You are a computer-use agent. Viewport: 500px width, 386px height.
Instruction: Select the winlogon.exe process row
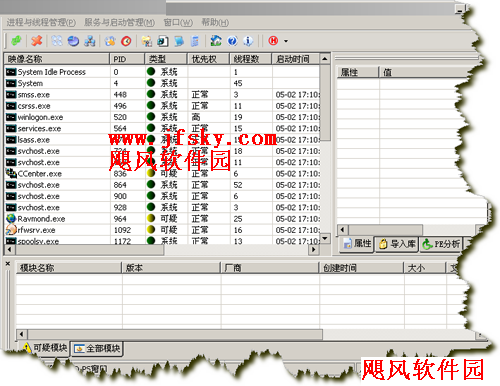click(x=162, y=117)
